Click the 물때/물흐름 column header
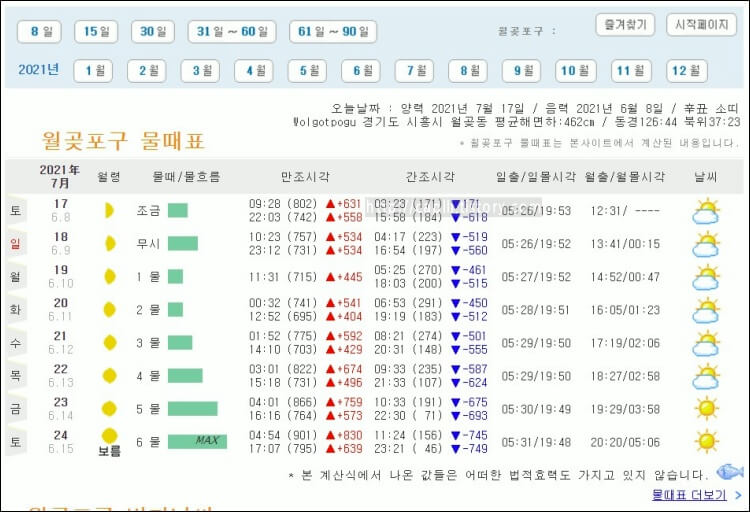Image resolution: width=750 pixels, height=512 pixels. pyautogui.click(x=186, y=177)
